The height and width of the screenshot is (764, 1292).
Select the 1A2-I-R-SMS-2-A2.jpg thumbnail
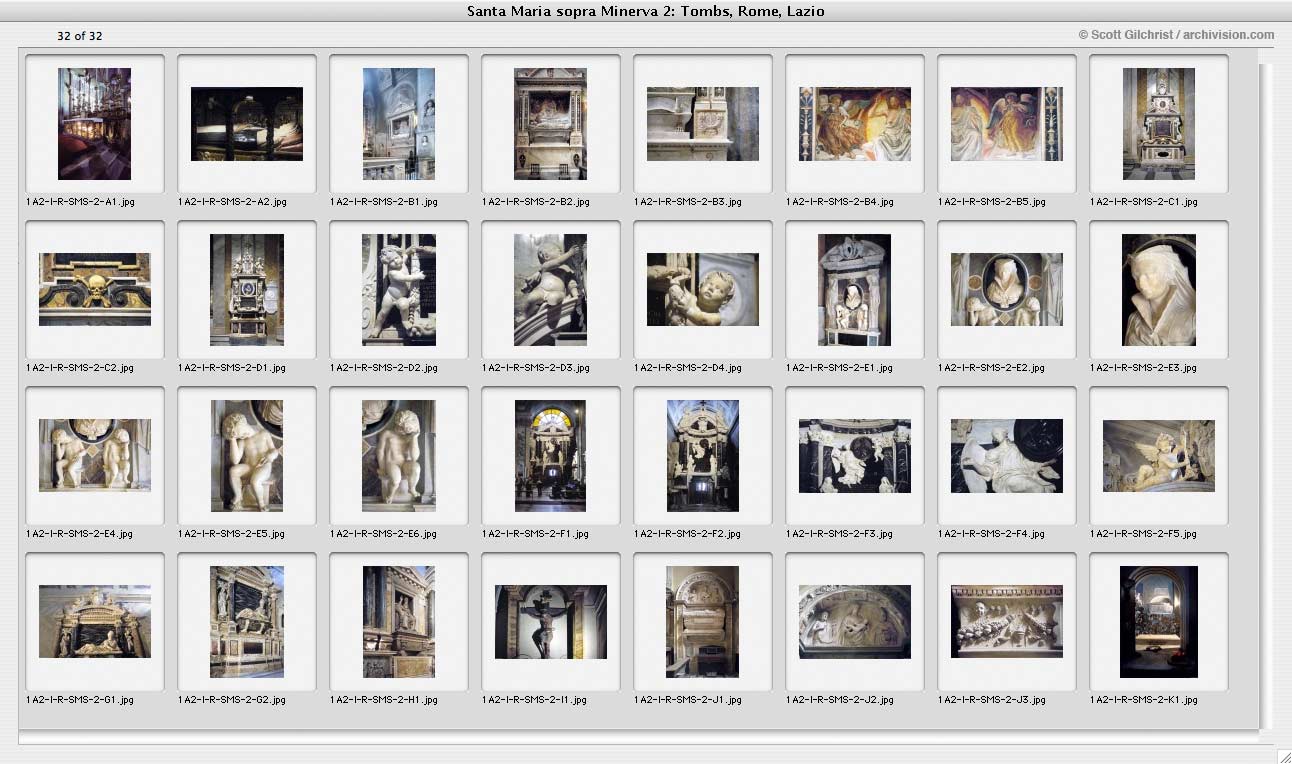[x=247, y=124]
